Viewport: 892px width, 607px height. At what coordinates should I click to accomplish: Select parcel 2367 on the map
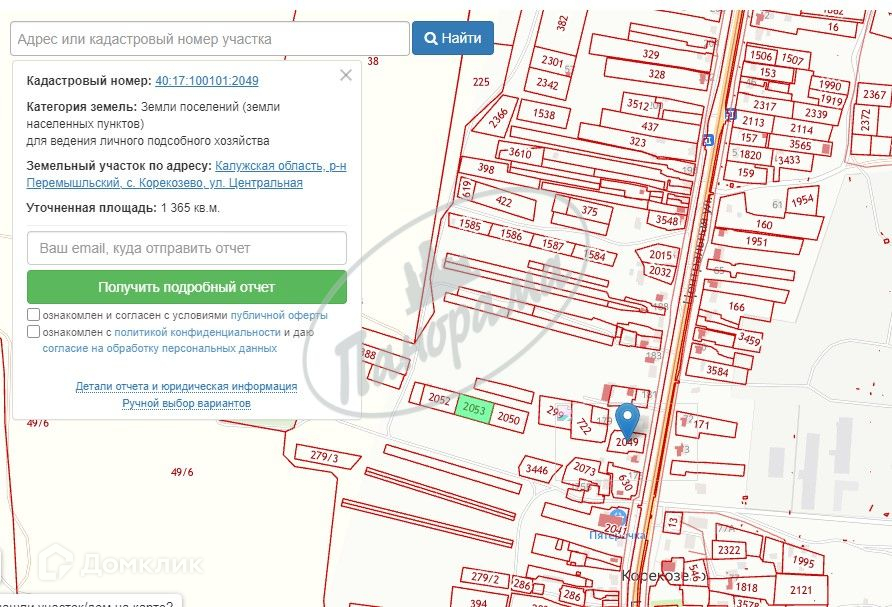tap(874, 94)
